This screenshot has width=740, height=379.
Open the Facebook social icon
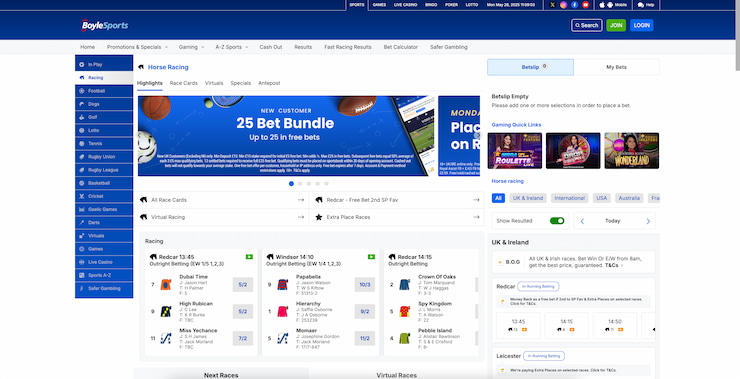pos(574,5)
